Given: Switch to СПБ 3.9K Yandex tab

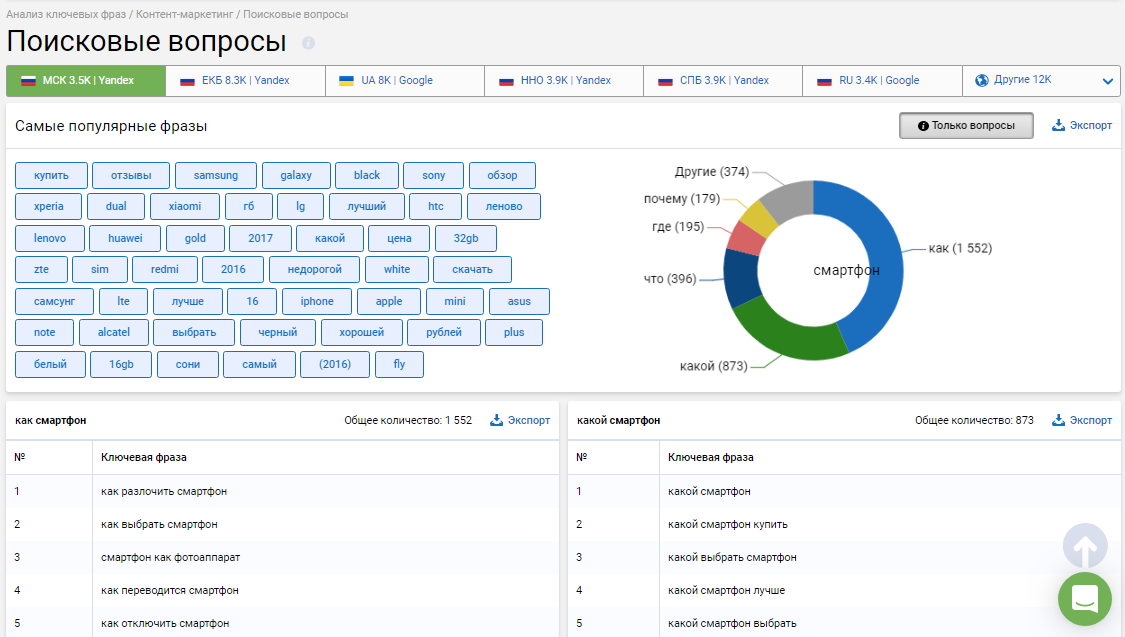Looking at the screenshot, I should [723, 80].
